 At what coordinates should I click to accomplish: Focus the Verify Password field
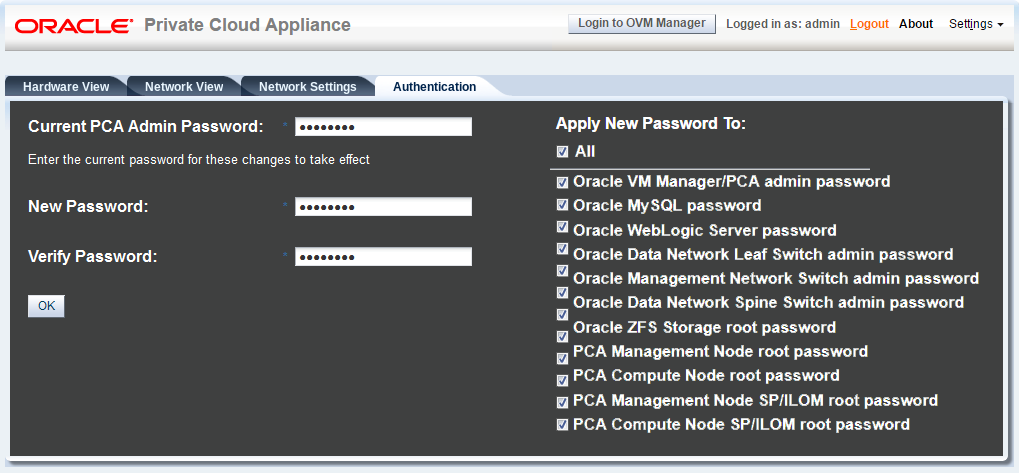click(383, 257)
